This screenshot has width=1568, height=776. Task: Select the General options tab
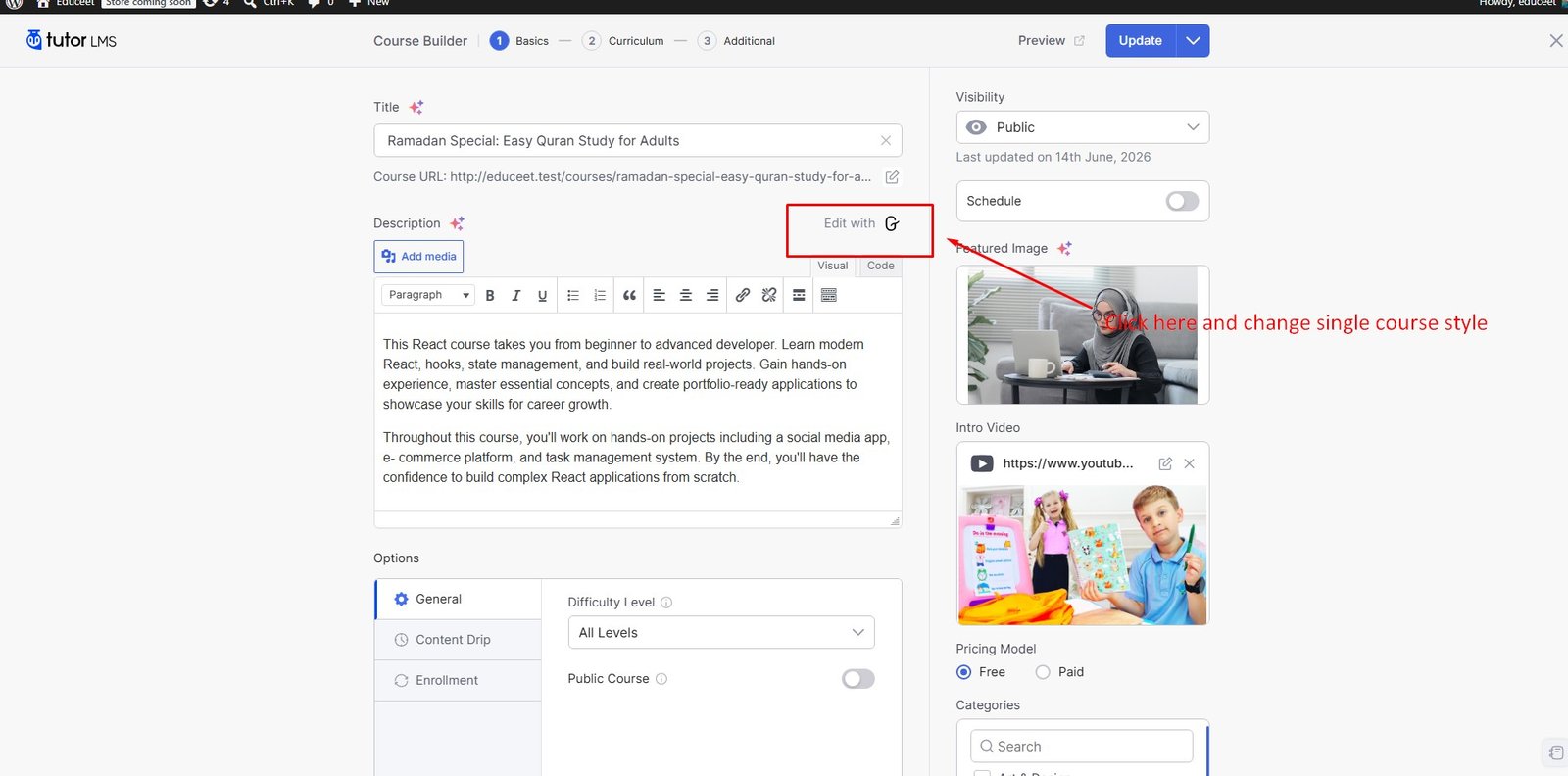point(458,599)
